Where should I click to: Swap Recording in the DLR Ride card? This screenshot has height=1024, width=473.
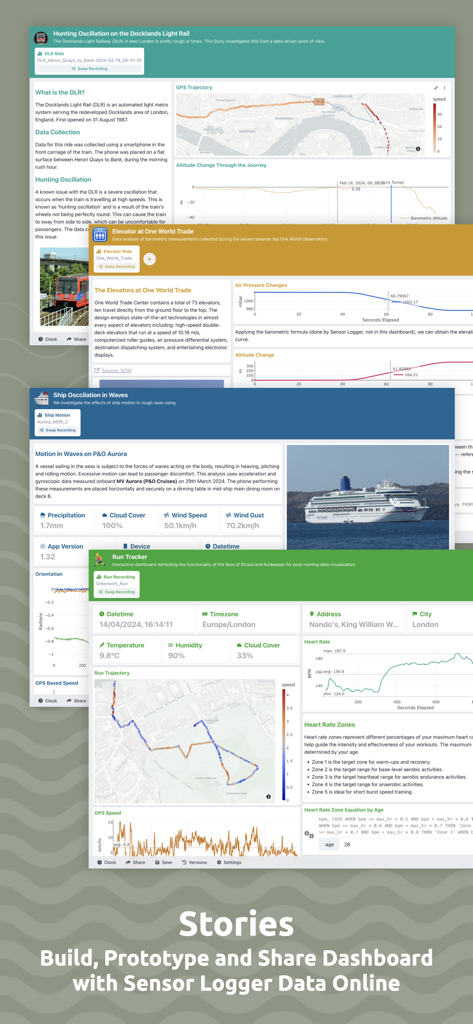pos(89,68)
